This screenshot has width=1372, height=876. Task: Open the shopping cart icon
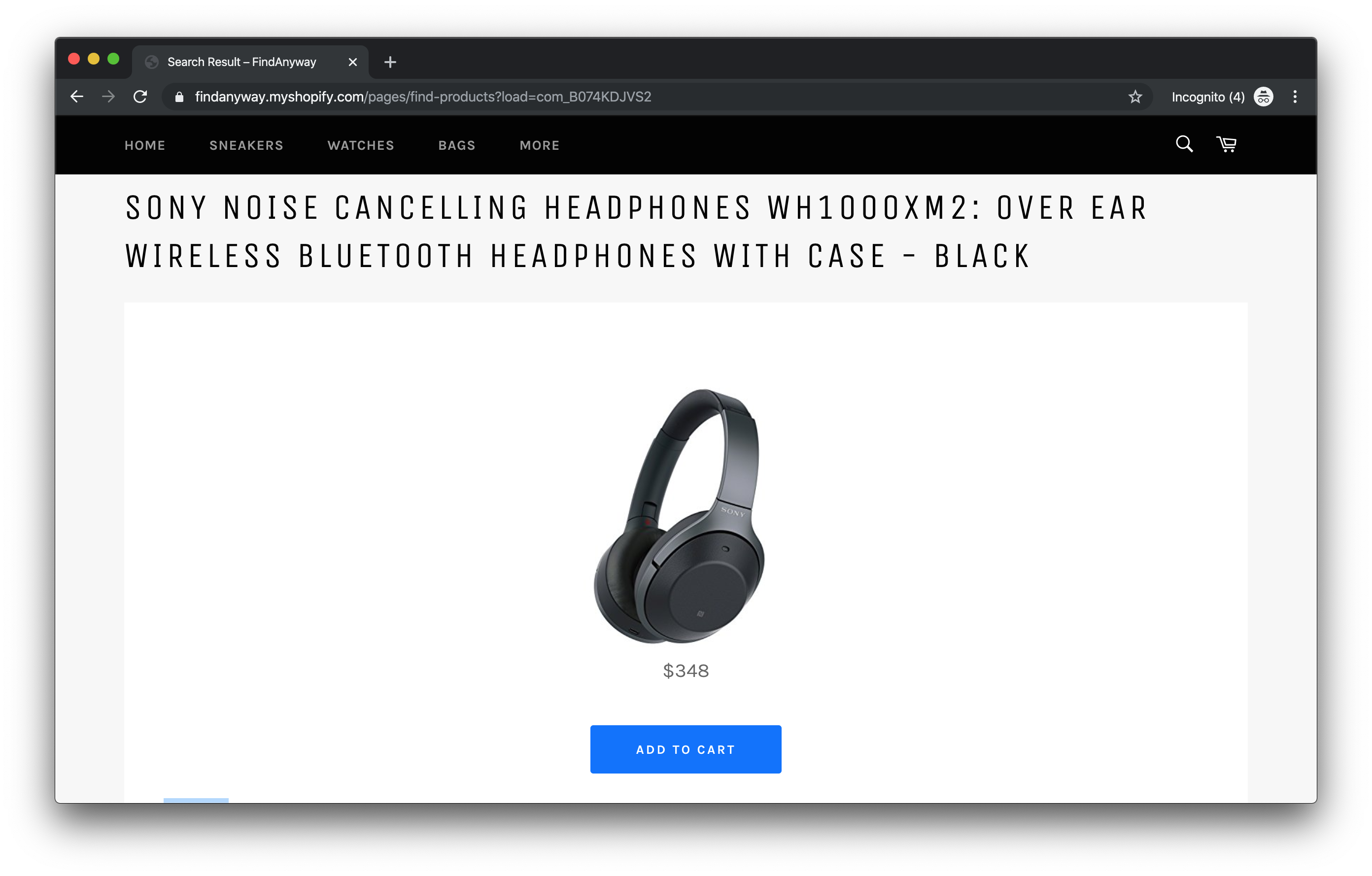coord(1226,144)
